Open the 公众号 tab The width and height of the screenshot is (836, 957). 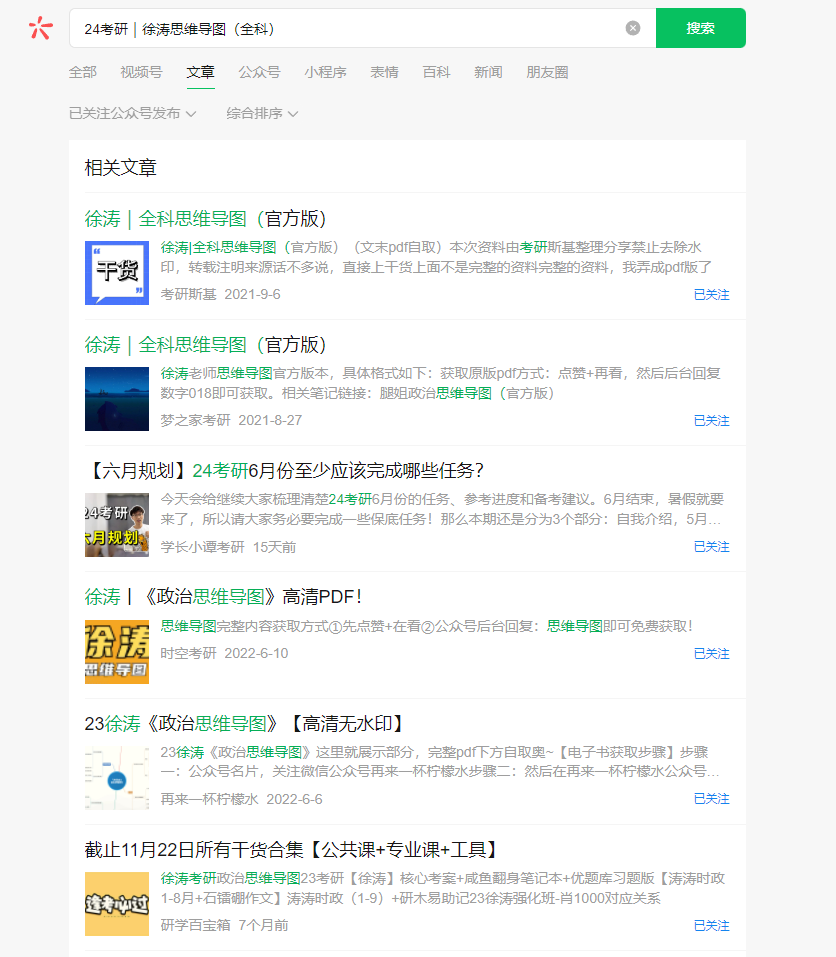point(259,72)
